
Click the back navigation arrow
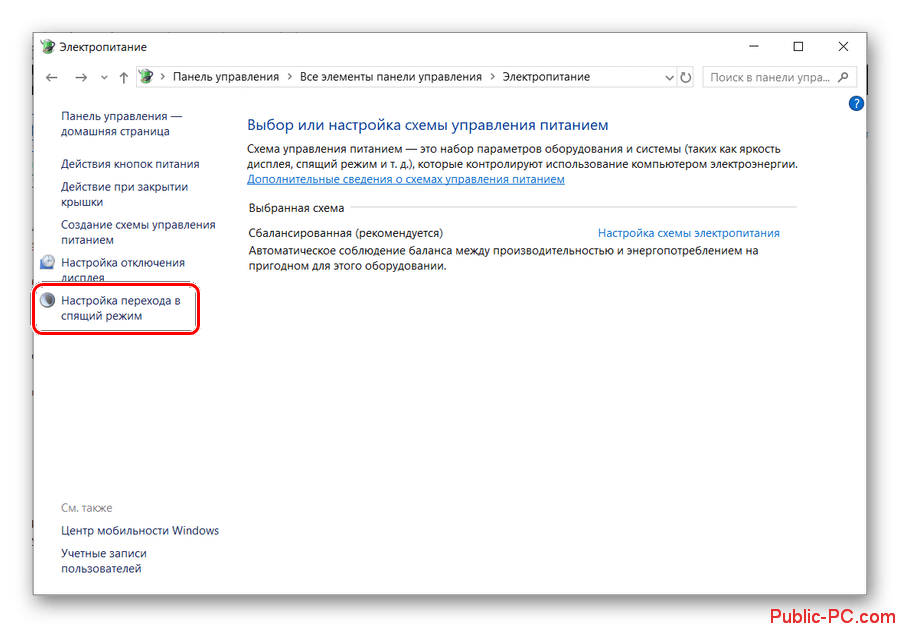point(52,77)
